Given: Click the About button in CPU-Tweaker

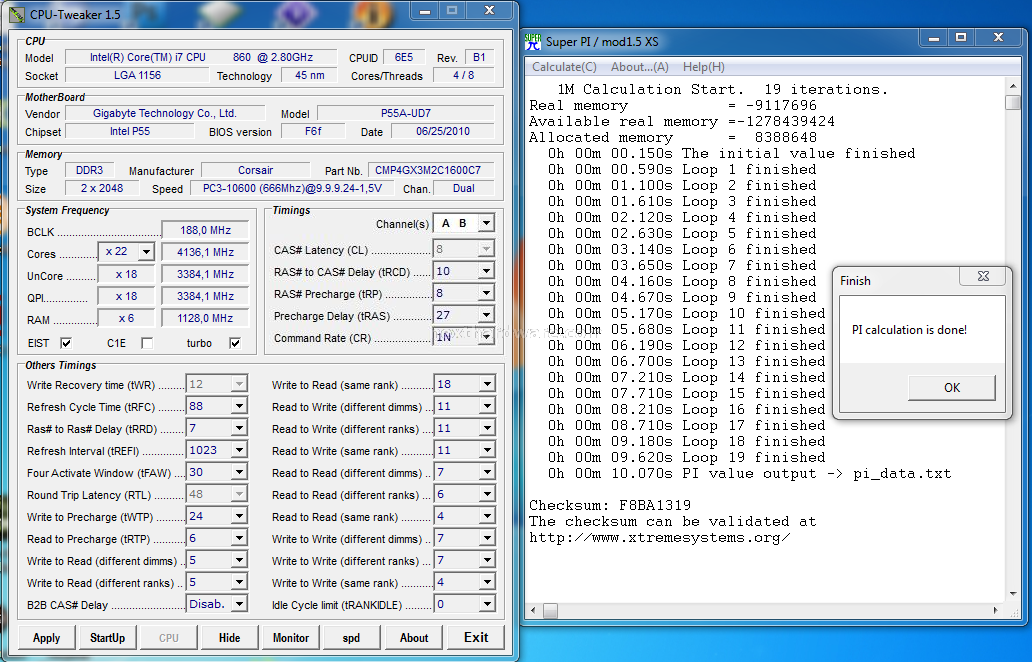Looking at the screenshot, I should pos(414,638).
